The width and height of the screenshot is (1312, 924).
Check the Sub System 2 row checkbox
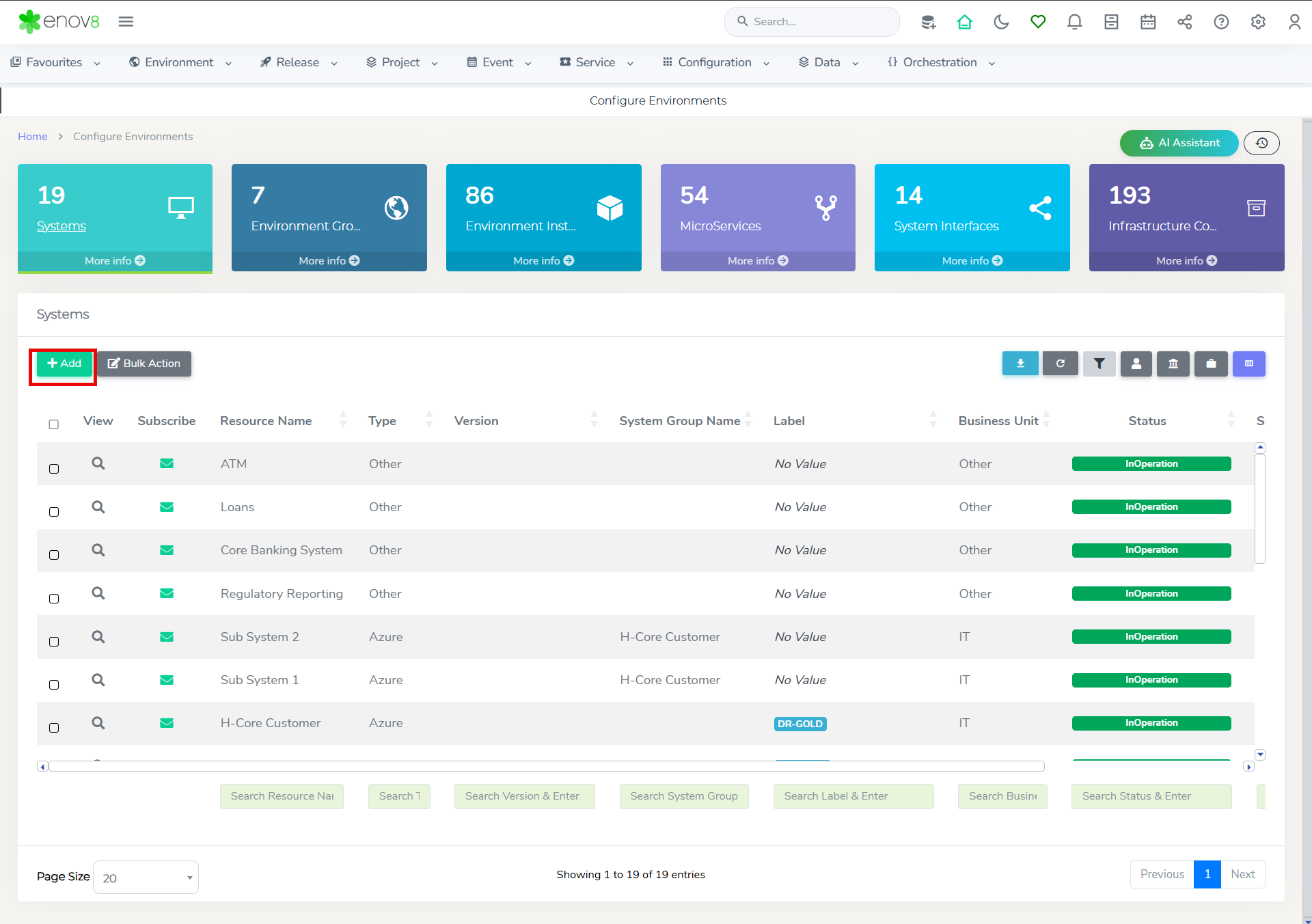click(54, 642)
